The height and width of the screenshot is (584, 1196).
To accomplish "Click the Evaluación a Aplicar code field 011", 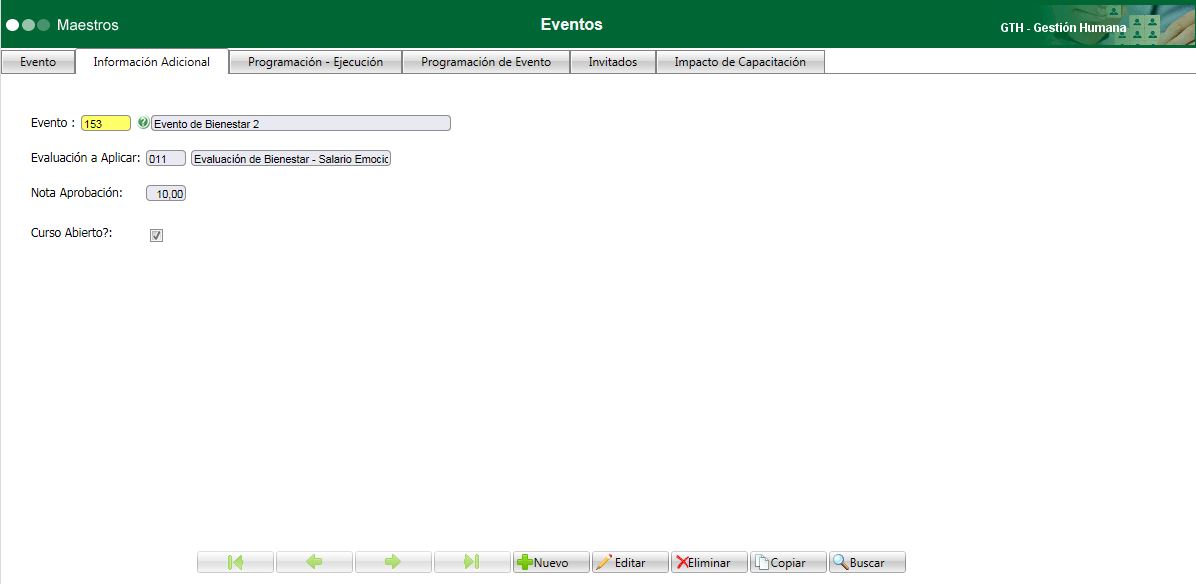I will coord(166,159).
